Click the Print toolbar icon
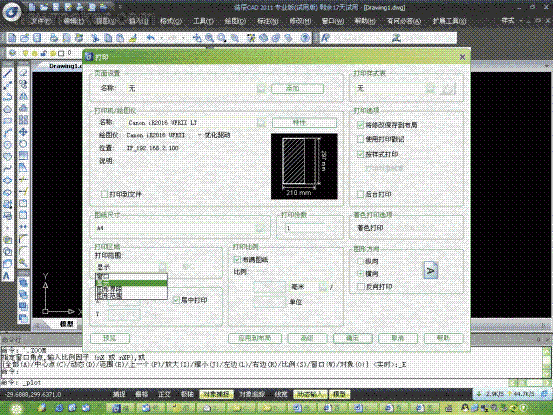Viewport: 553px width, 415px height. point(54,37)
